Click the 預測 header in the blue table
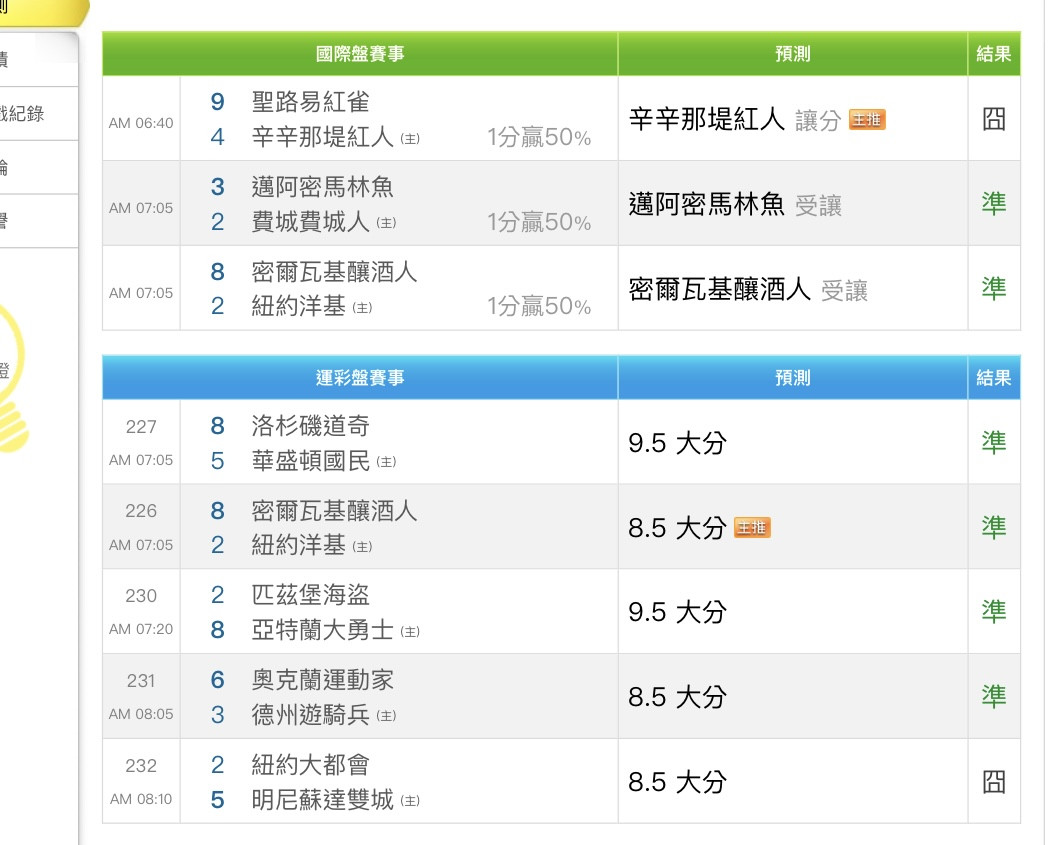This screenshot has height=845, width=1057. [793, 378]
